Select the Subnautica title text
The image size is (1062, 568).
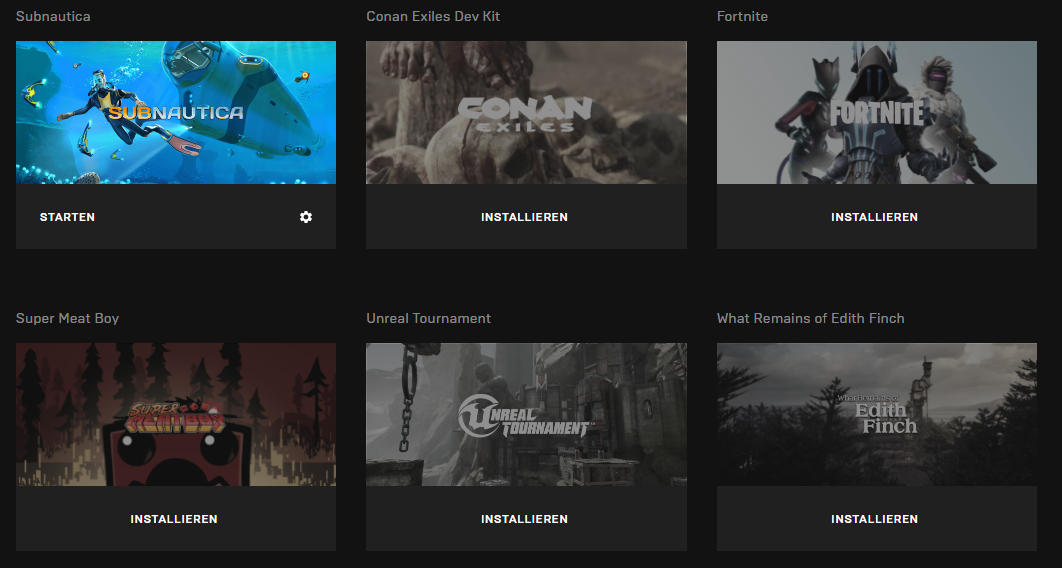click(53, 16)
